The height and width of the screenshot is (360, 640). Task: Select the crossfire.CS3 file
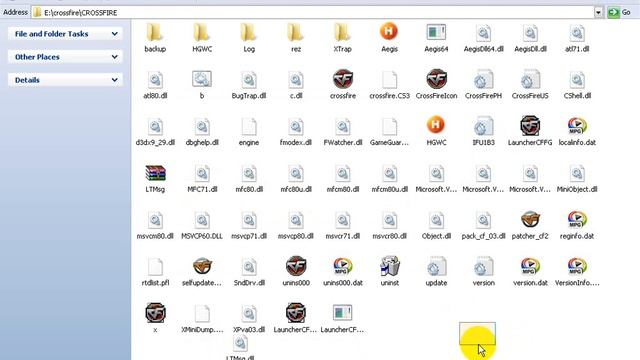click(389, 80)
